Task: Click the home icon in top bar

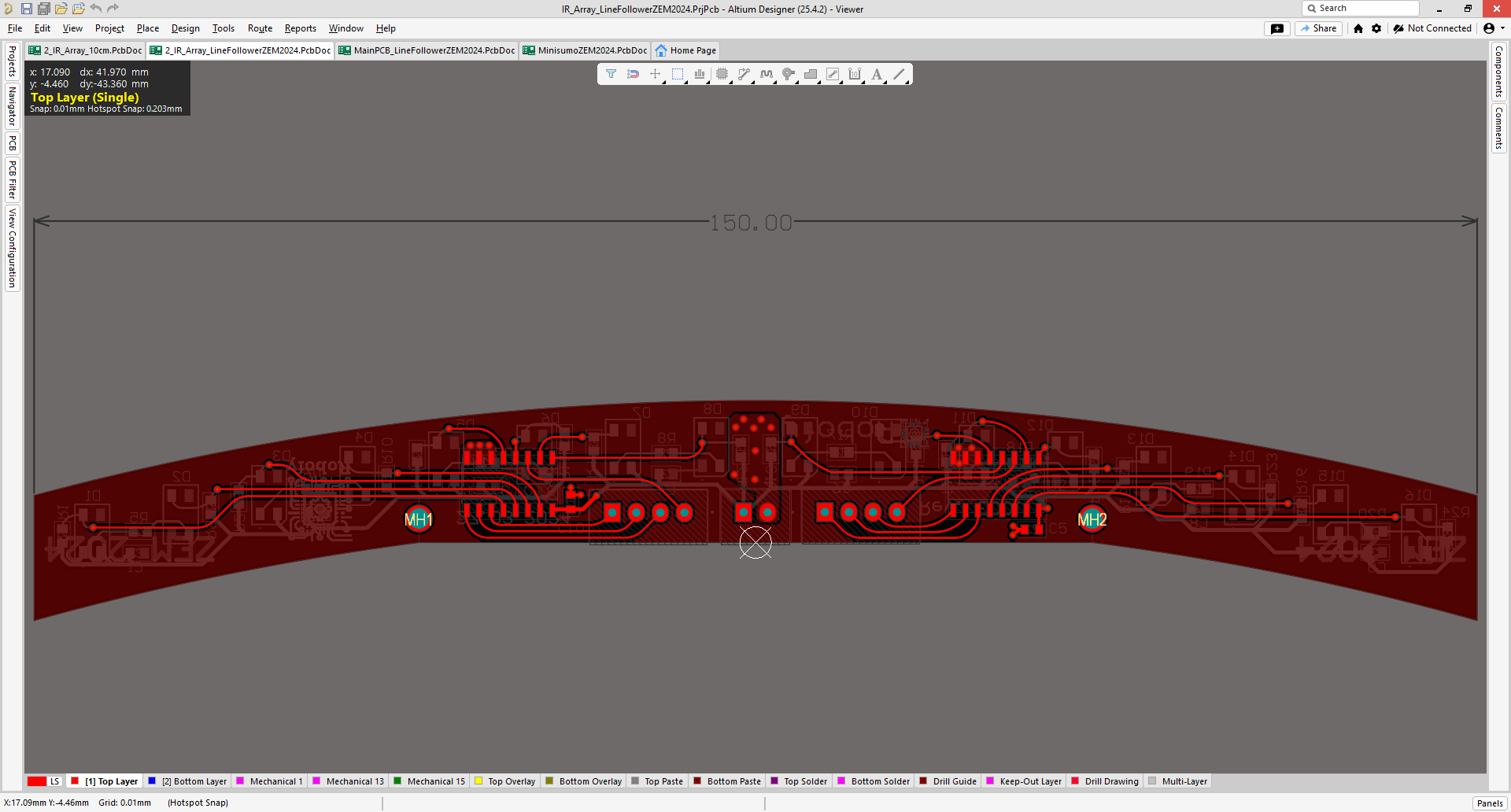Action: (1358, 28)
